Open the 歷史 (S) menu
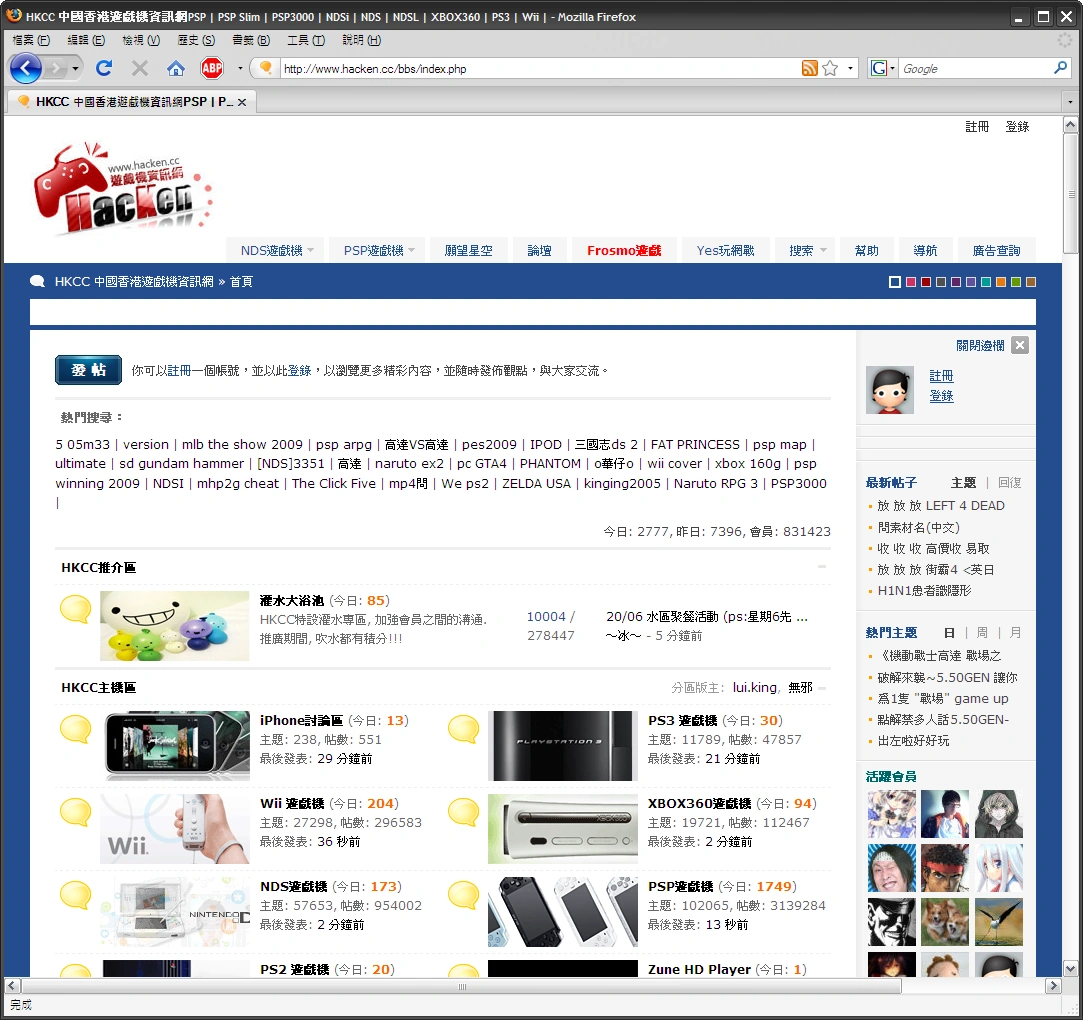Screen dimensions: 1083x1020 pos(196,40)
